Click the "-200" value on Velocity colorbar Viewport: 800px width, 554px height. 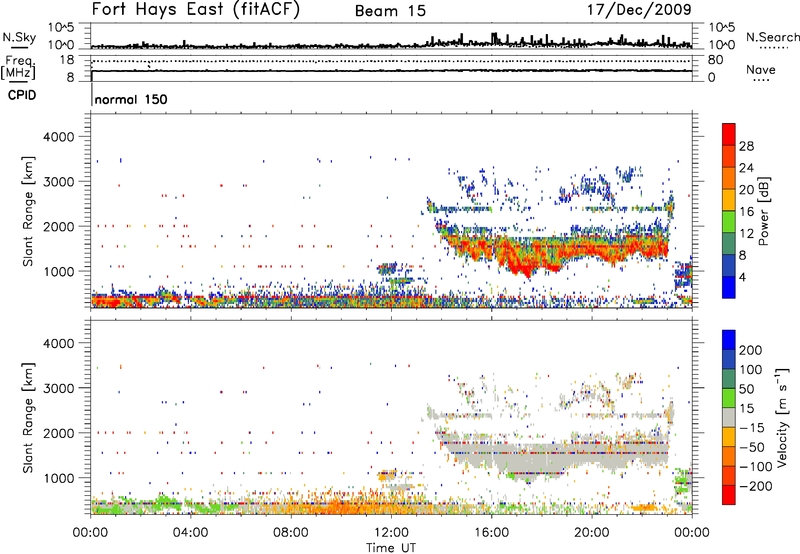[x=756, y=486]
